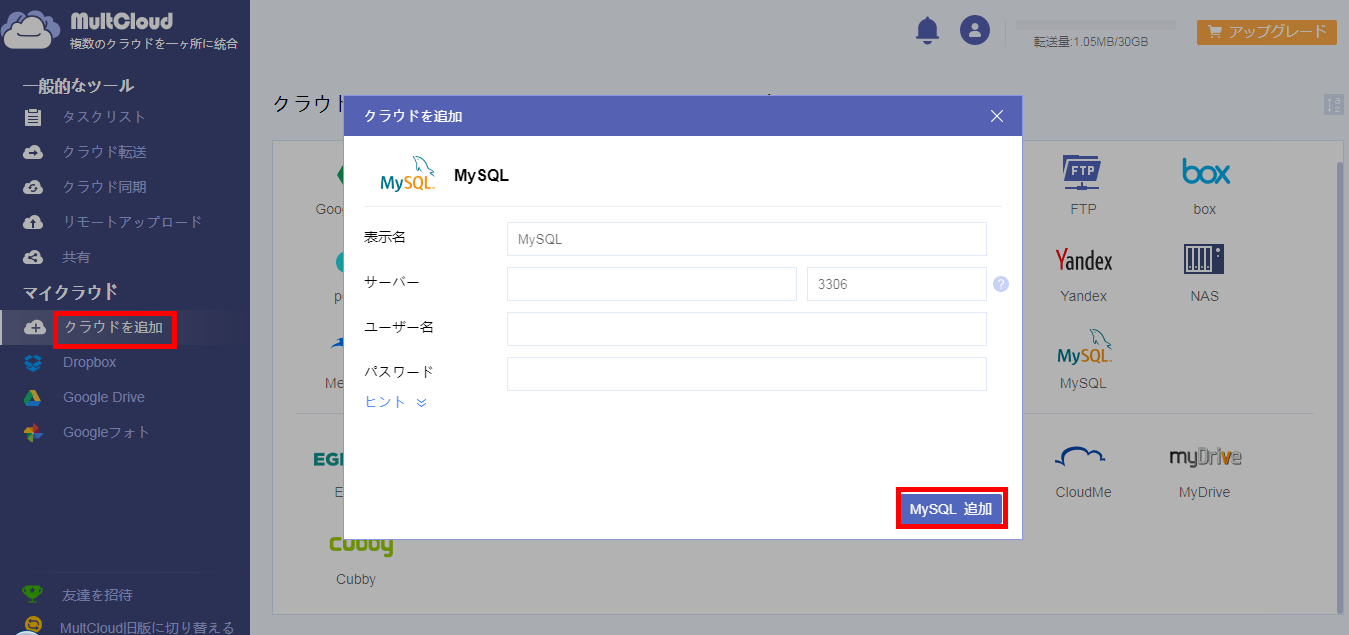Click the Google Drive triangle icon
The width and height of the screenshot is (1349, 635).
(33, 397)
